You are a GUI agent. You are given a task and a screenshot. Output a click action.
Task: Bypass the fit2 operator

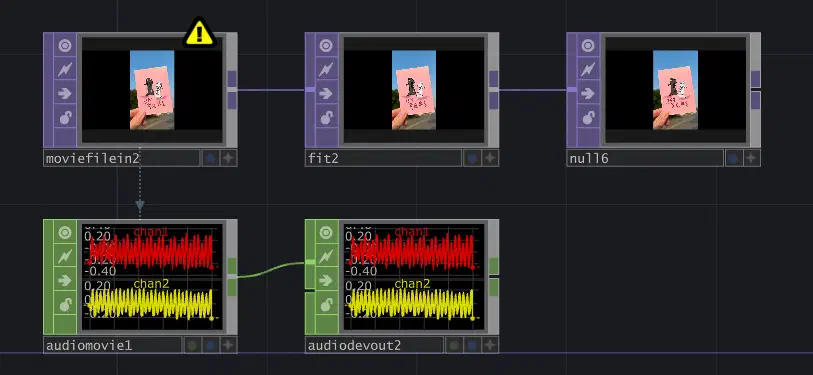click(327, 93)
